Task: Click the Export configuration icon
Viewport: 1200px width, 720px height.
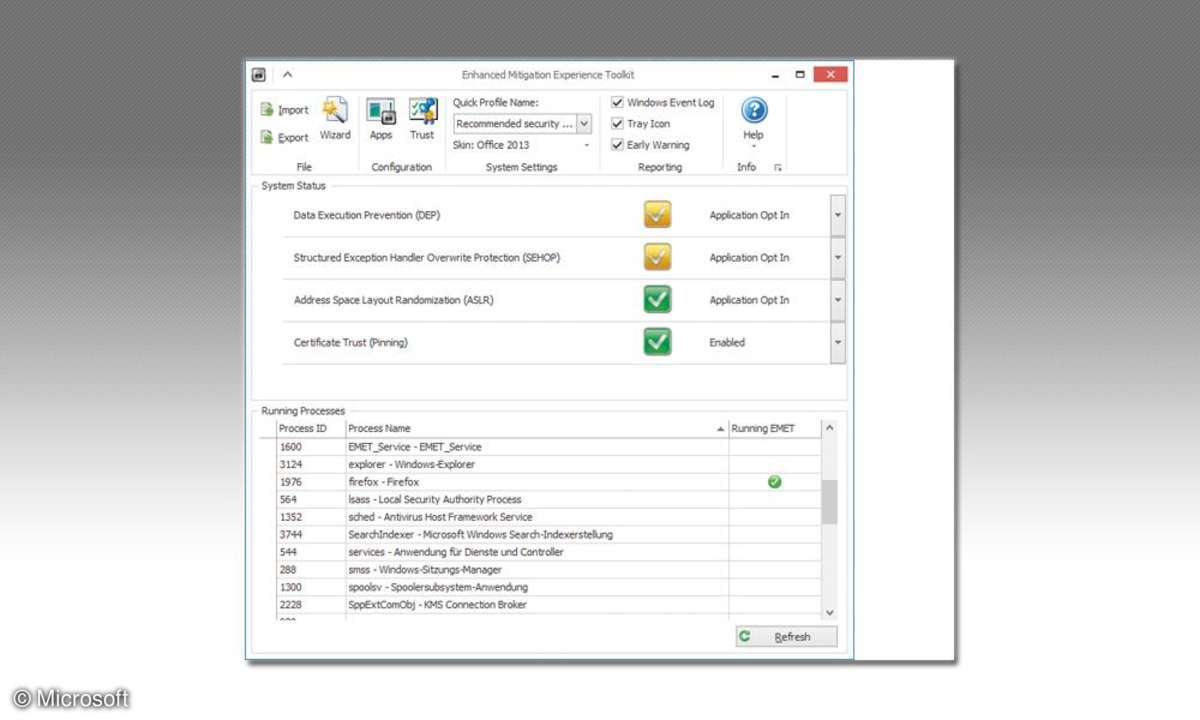Action: pyautogui.click(x=267, y=138)
